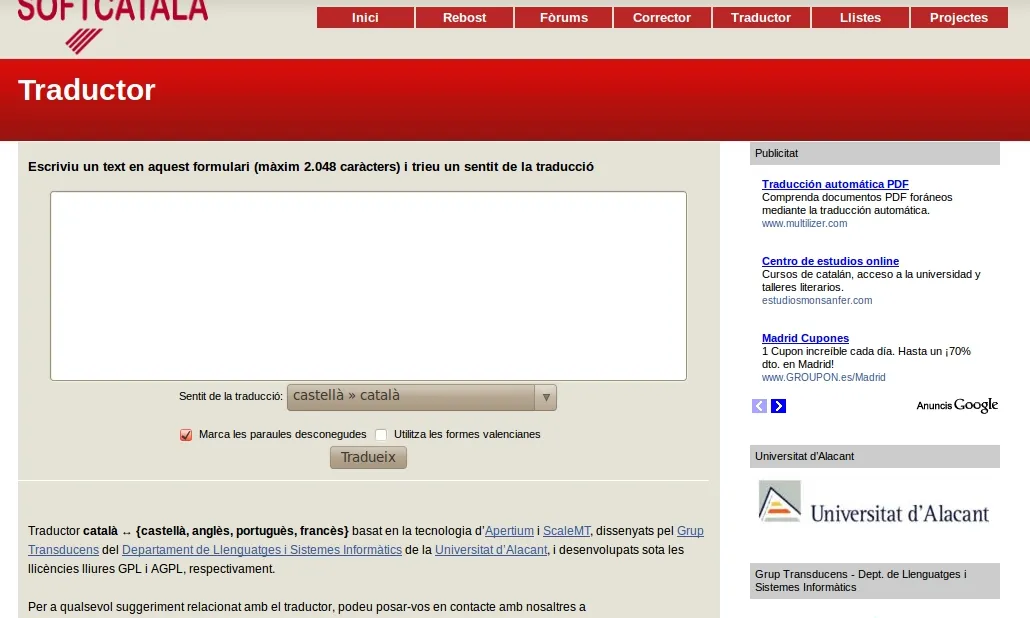Show the next Google ad
Viewport: 1030px width, 618px height.
click(778, 405)
